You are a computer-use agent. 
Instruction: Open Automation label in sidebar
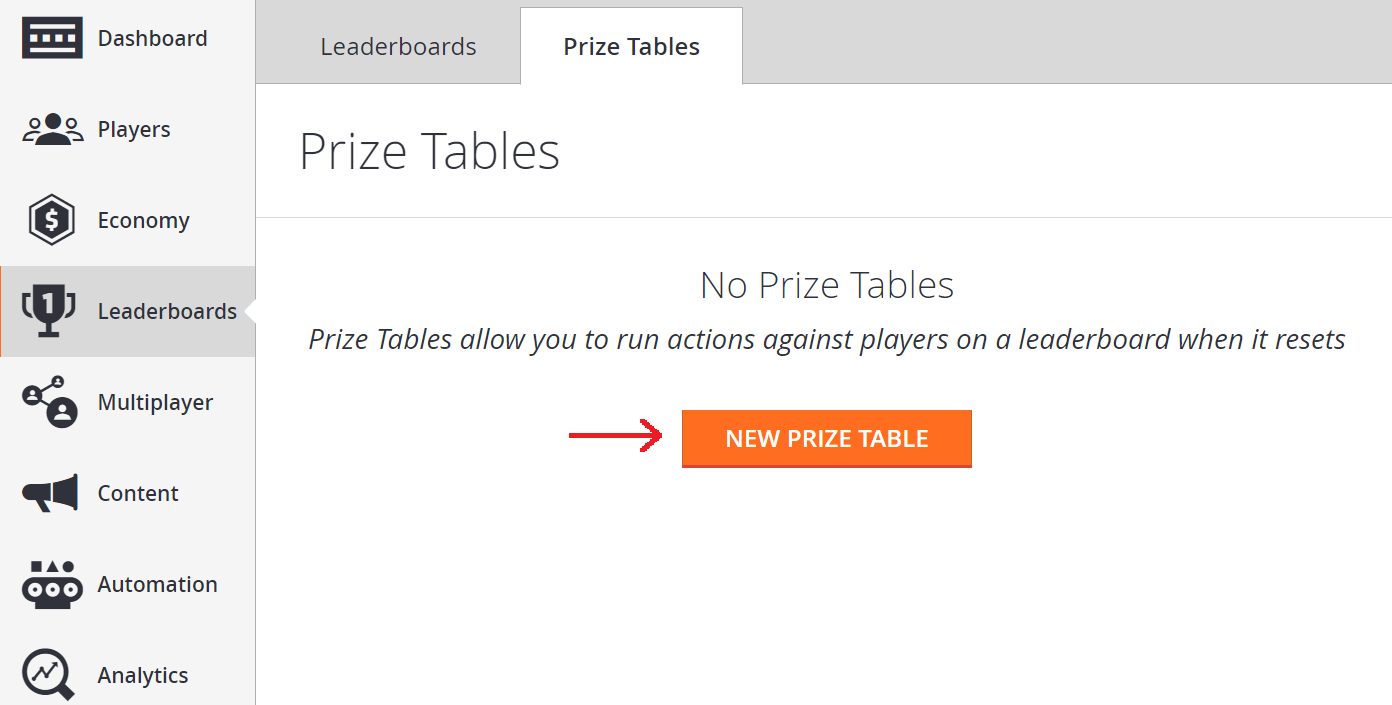[x=157, y=584]
